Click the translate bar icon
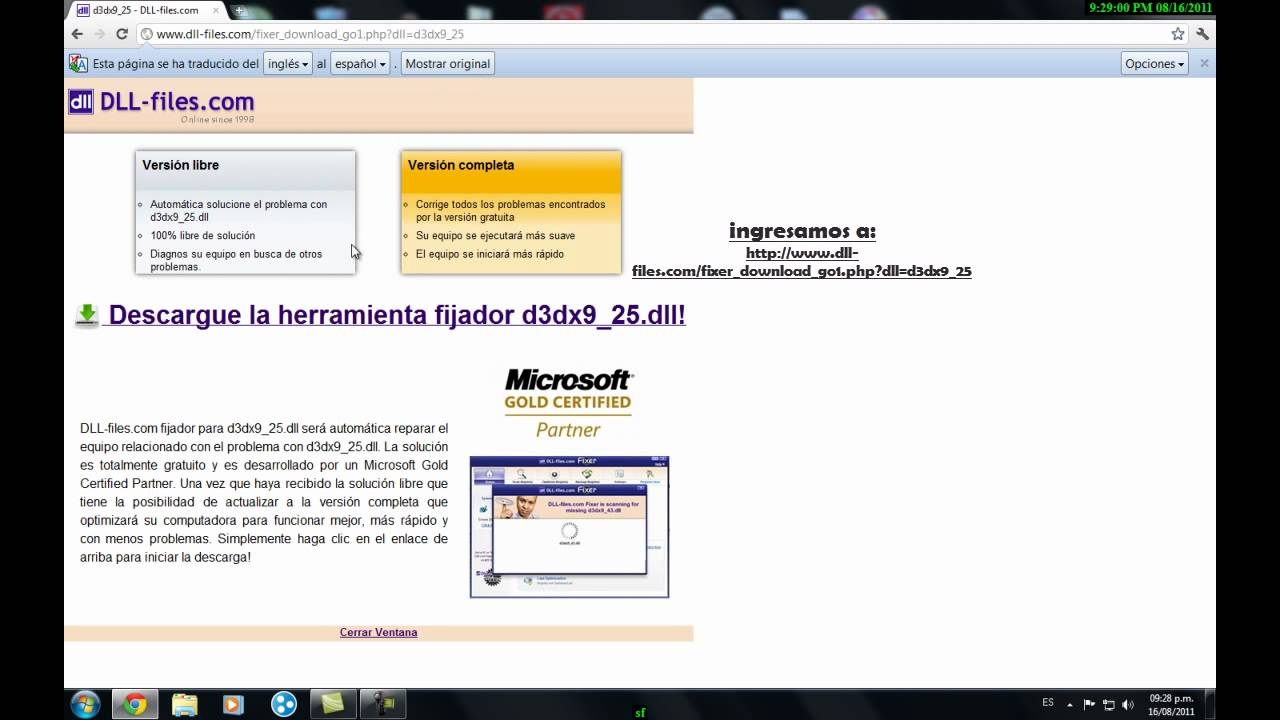This screenshot has width=1280, height=720. click(x=78, y=63)
